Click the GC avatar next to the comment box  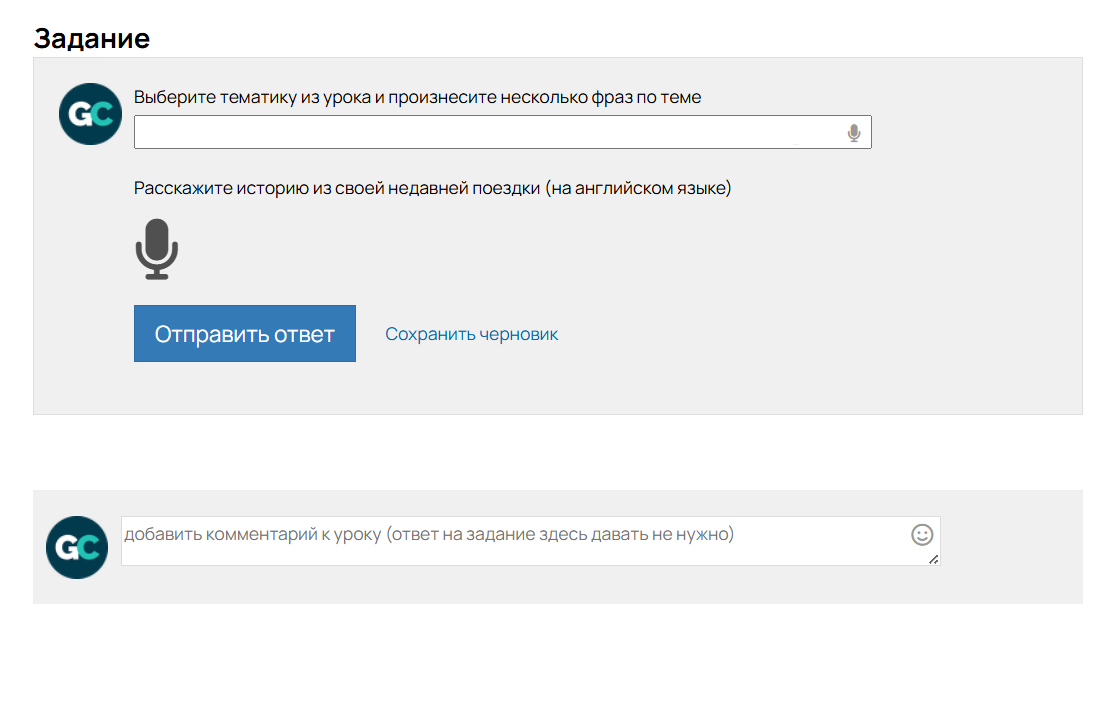click(x=77, y=547)
